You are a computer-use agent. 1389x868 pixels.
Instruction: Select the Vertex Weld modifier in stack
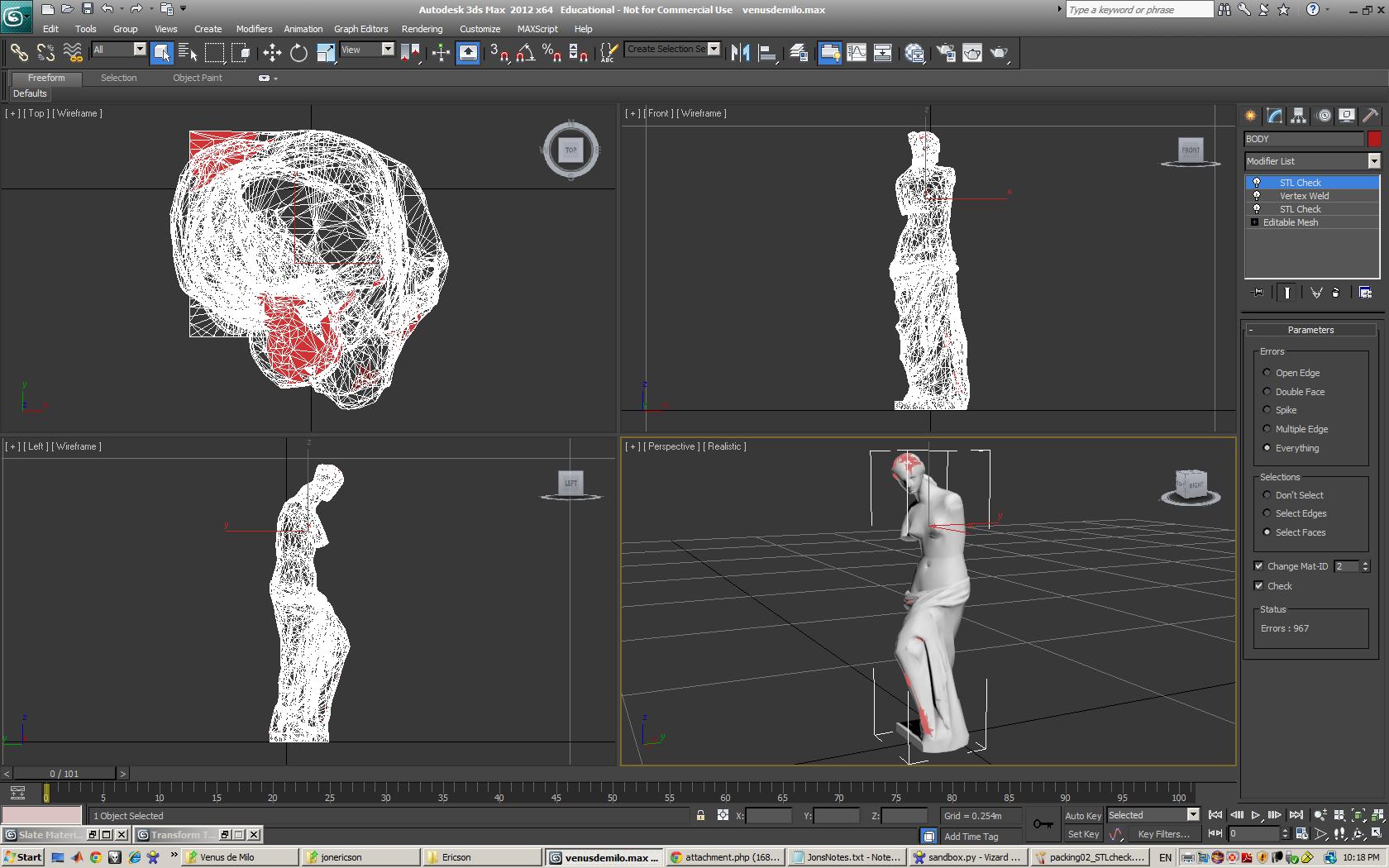[1304, 196]
